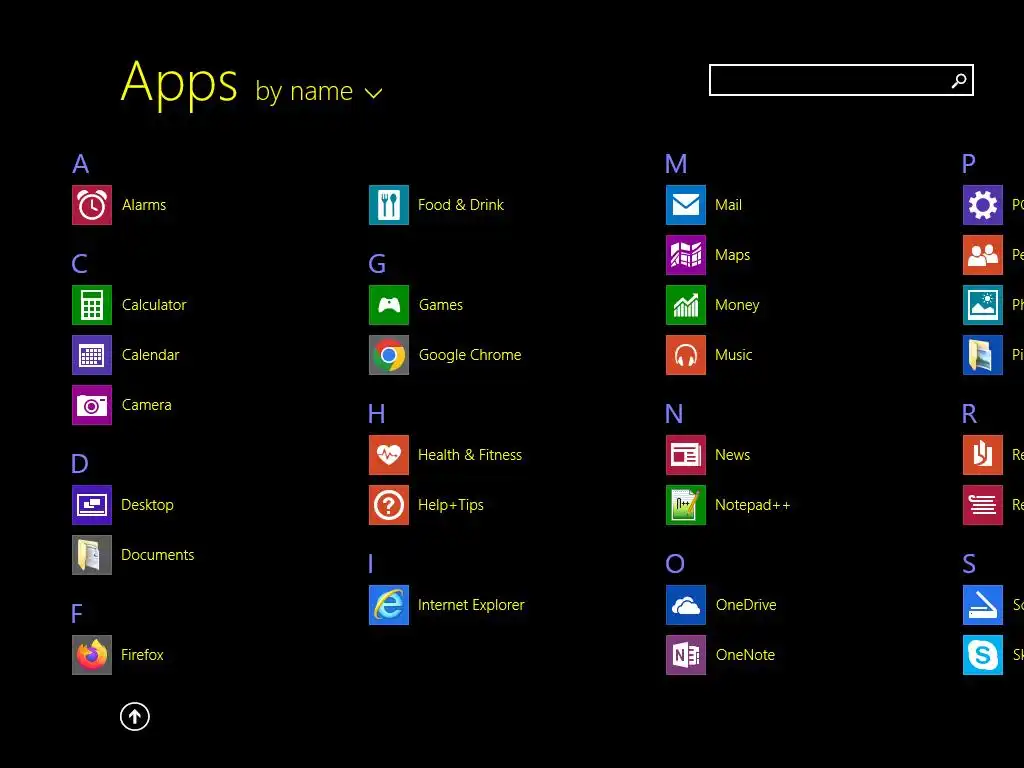Open Help+Tips question mark icon

pos(389,505)
